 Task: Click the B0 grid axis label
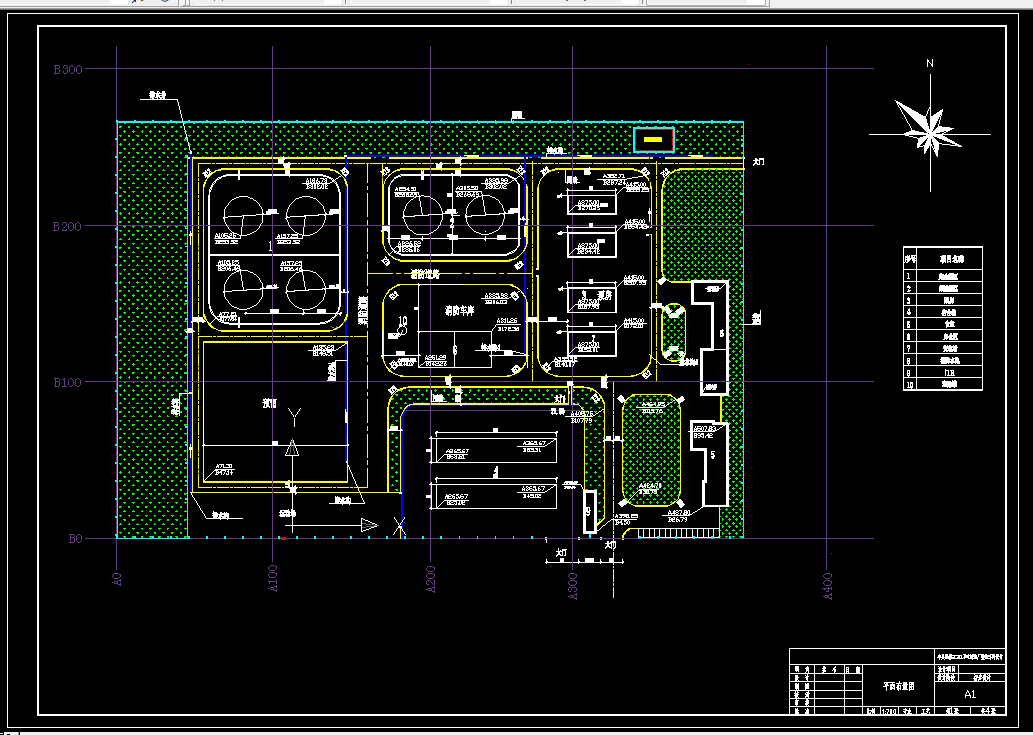(76, 539)
